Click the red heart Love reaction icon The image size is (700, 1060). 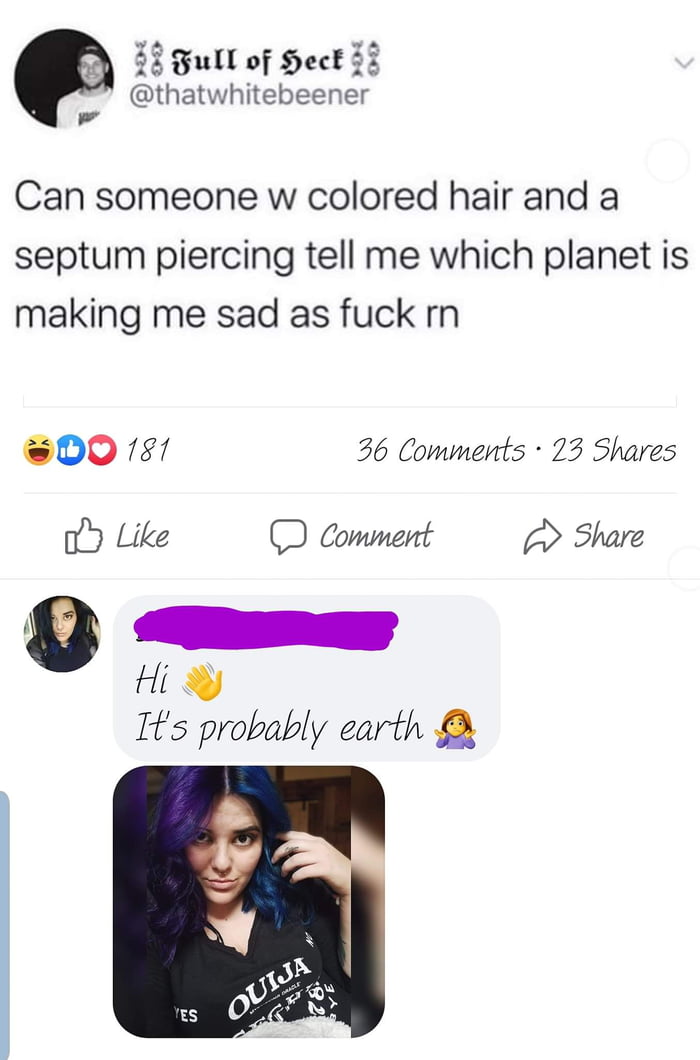101,450
